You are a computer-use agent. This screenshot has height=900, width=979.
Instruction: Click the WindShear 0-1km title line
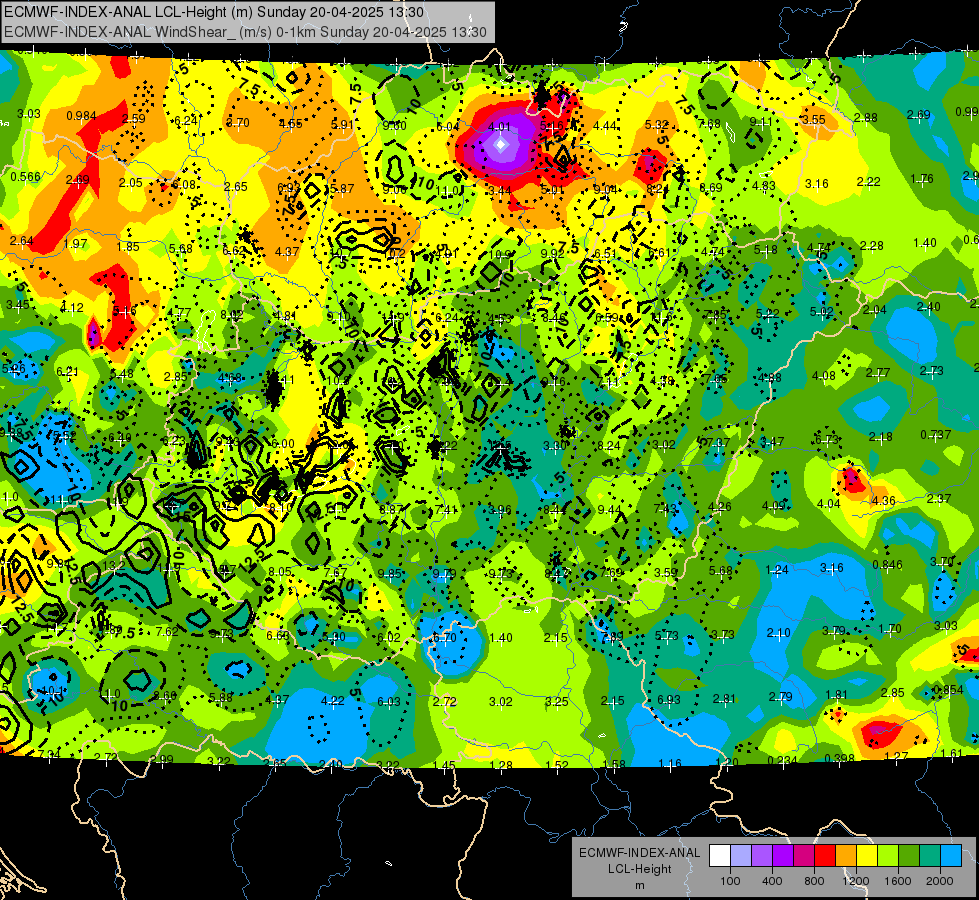point(245,32)
